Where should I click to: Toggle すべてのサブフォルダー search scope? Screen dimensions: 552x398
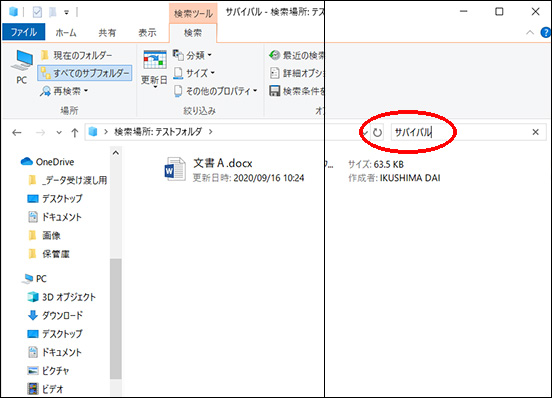[85, 73]
